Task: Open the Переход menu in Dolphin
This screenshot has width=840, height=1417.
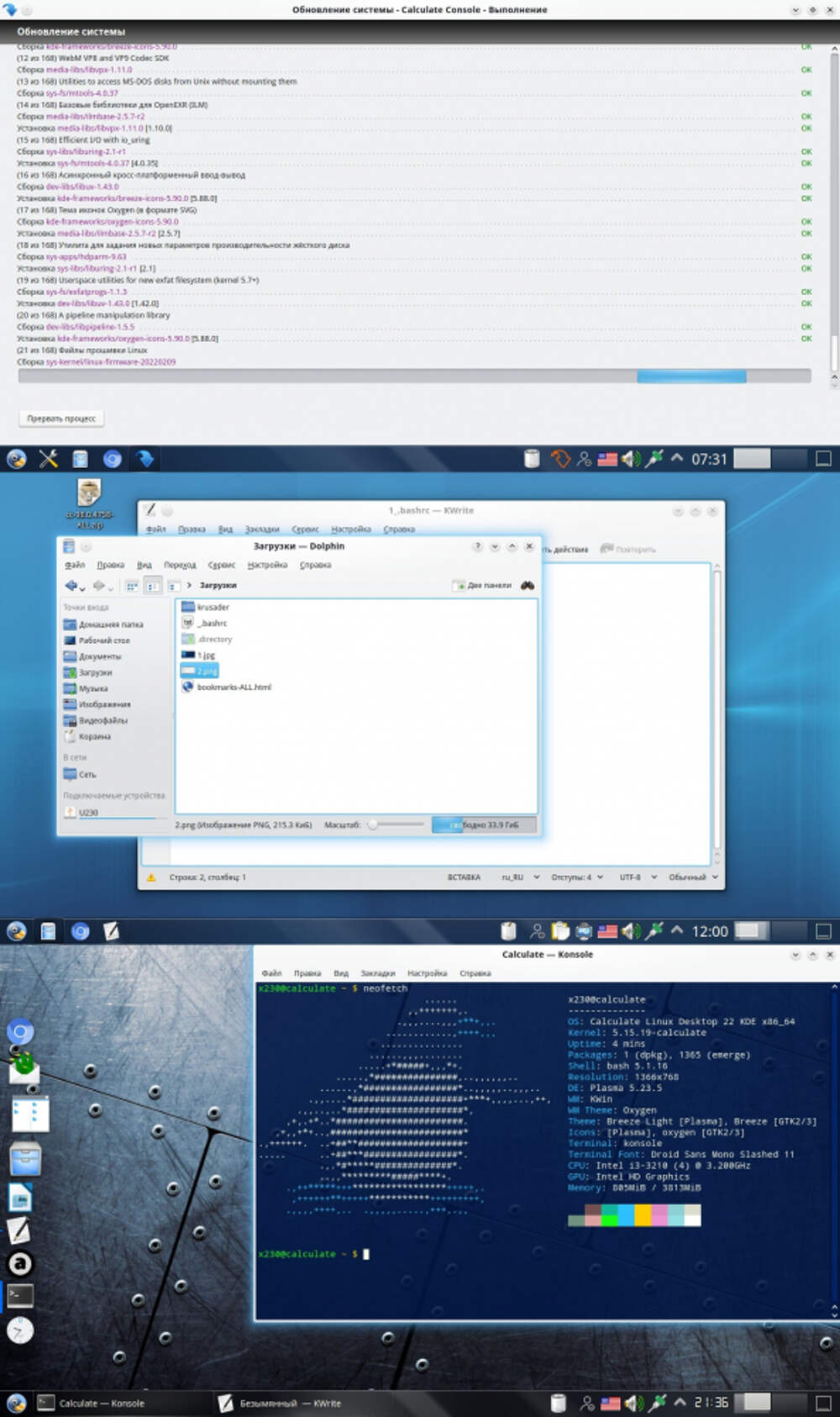Action: [180, 565]
